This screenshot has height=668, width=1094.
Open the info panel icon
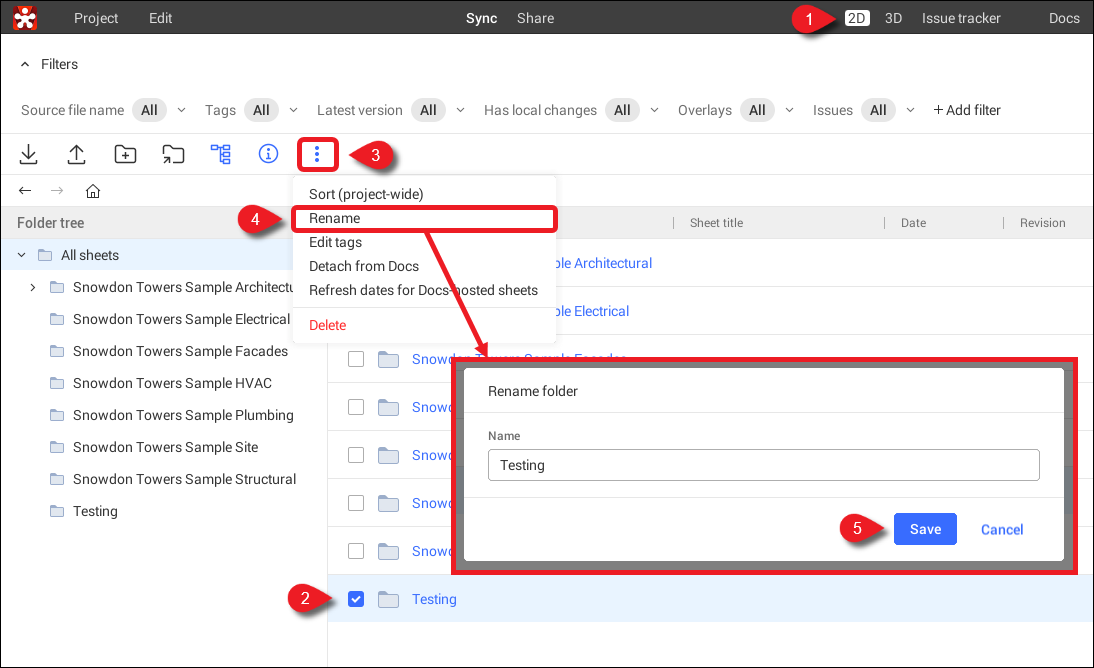268,154
